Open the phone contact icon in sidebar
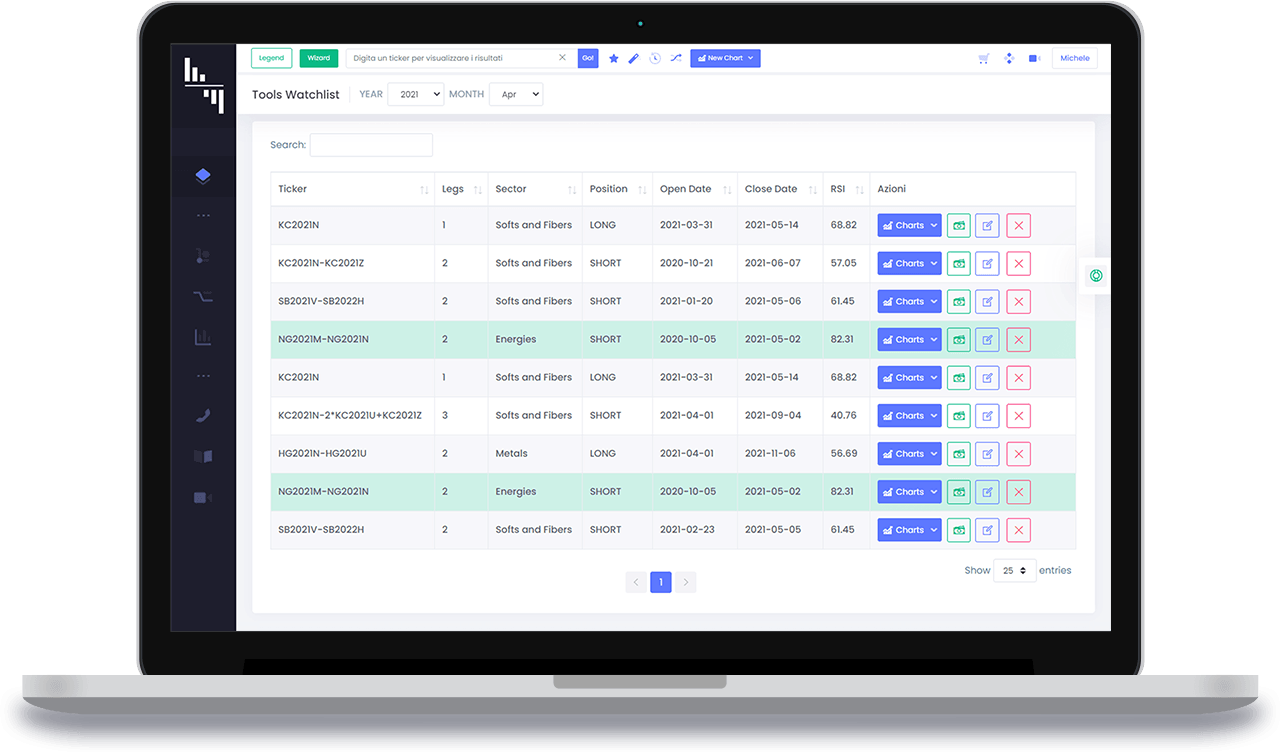This screenshot has width=1280, height=752. click(x=203, y=416)
